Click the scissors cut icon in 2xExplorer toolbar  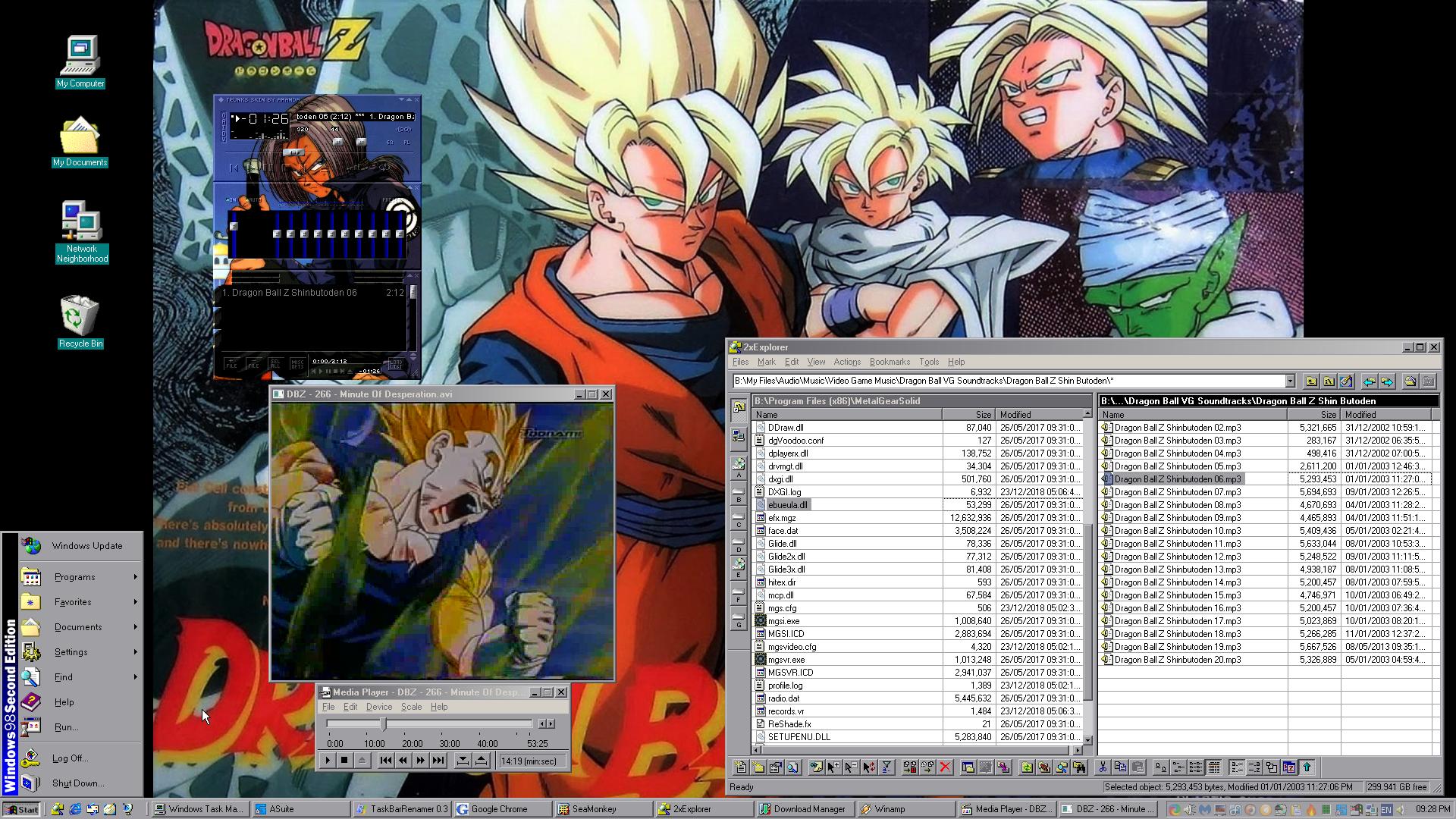(x=1103, y=767)
